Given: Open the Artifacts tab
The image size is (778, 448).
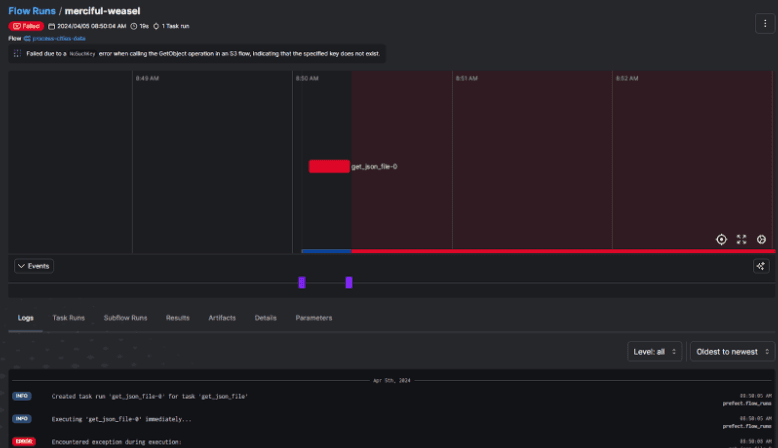Looking at the screenshot, I should point(222,318).
